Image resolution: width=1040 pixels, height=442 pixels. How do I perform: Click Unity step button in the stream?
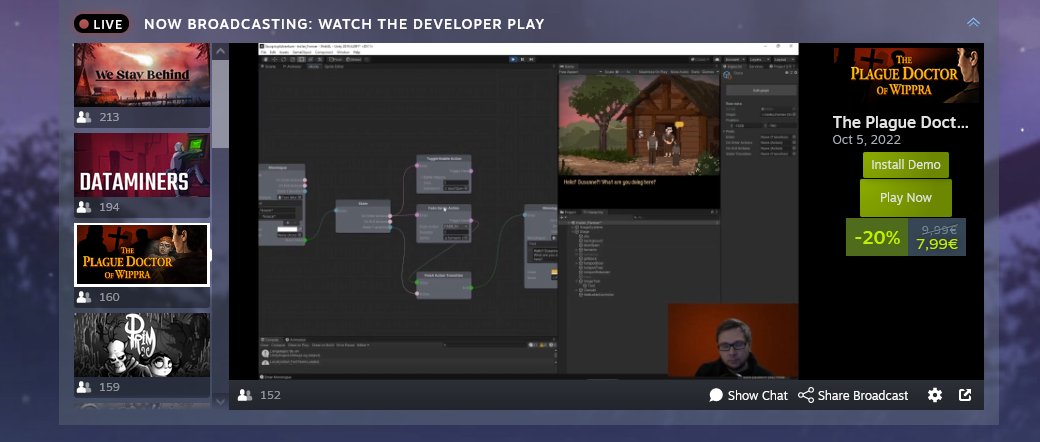pyautogui.click(x=531, y=59)
